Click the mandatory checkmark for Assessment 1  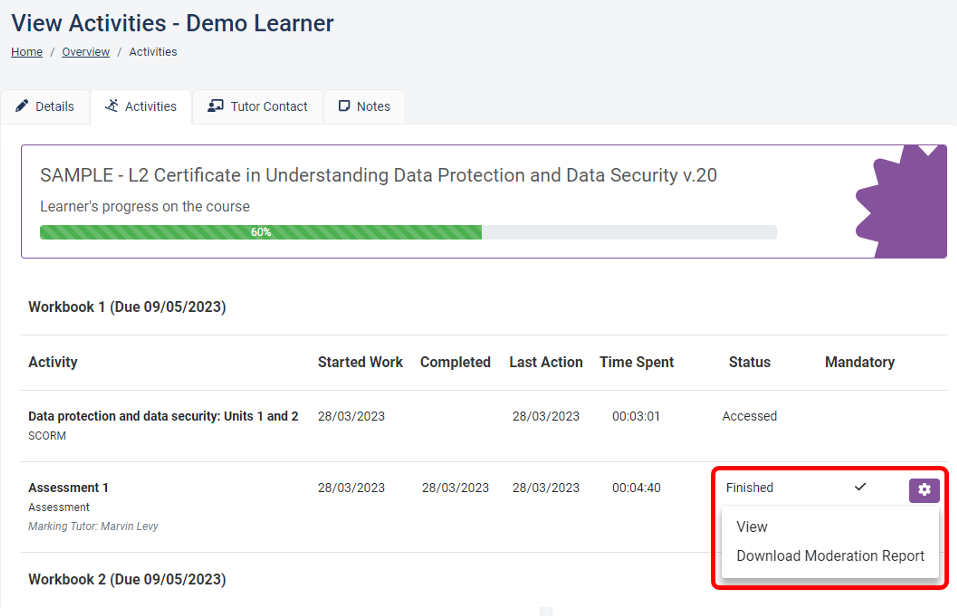tap(860, 487)
